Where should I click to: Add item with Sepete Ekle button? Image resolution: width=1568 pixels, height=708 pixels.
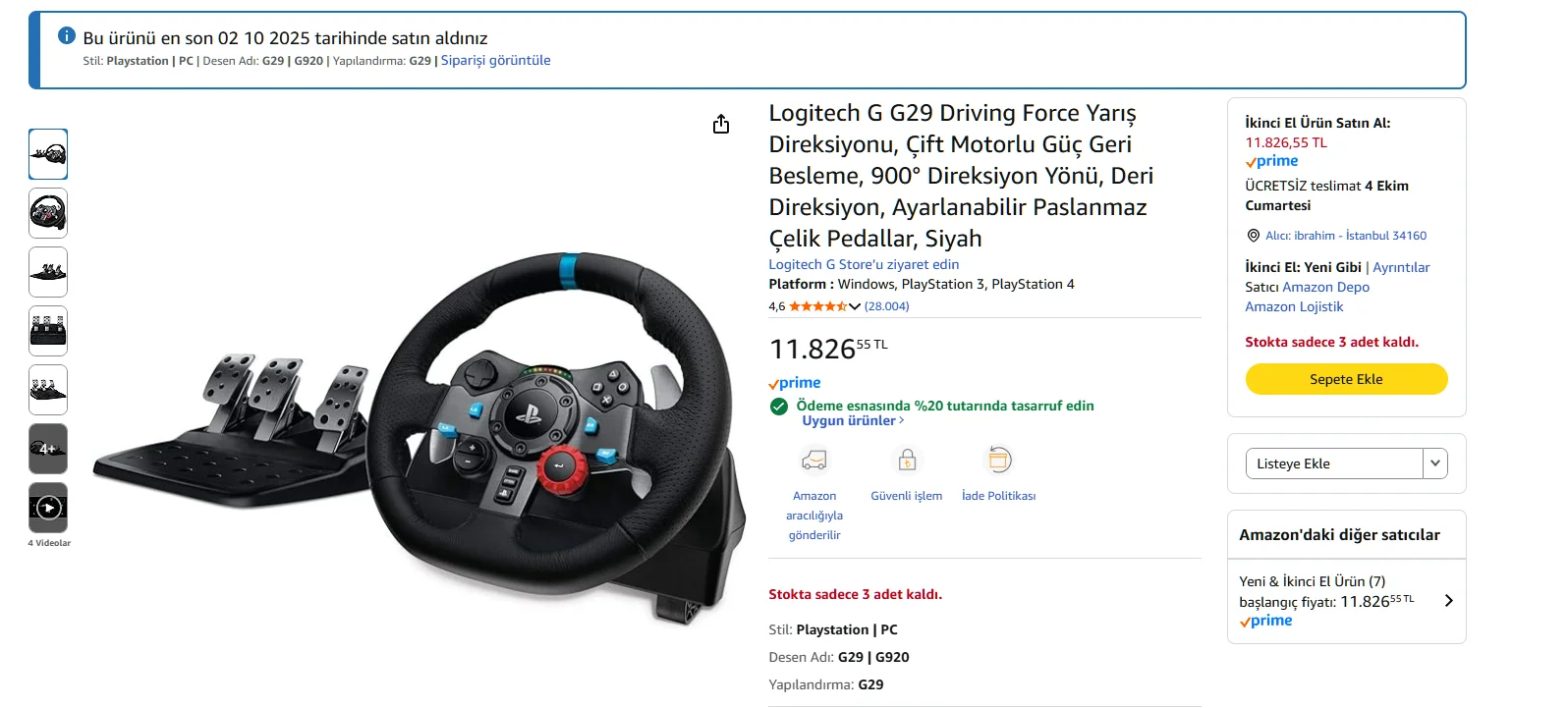[x=1346, y=379]
